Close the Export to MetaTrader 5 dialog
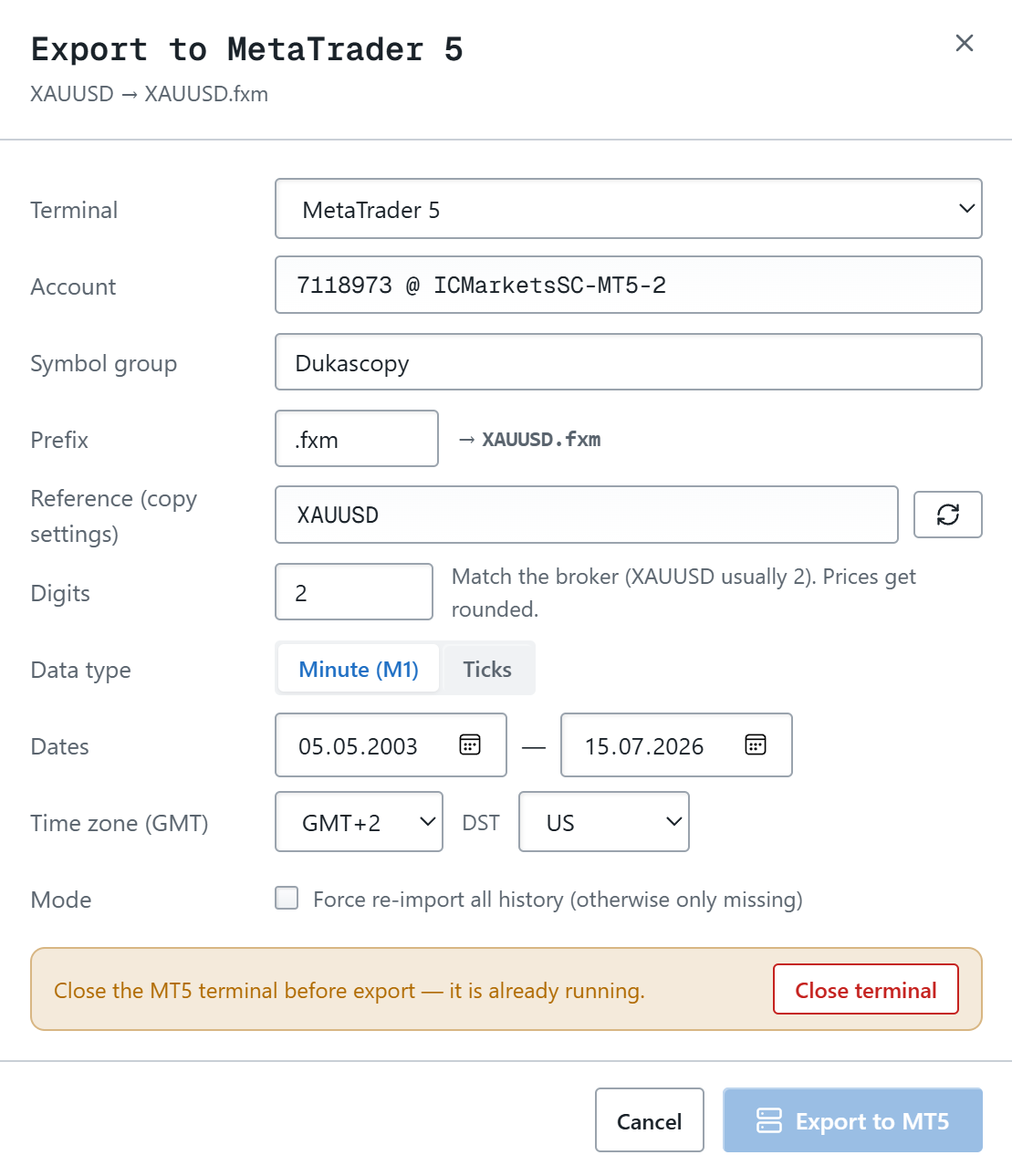The image size is (1012, 1176). tap(964, 43)
